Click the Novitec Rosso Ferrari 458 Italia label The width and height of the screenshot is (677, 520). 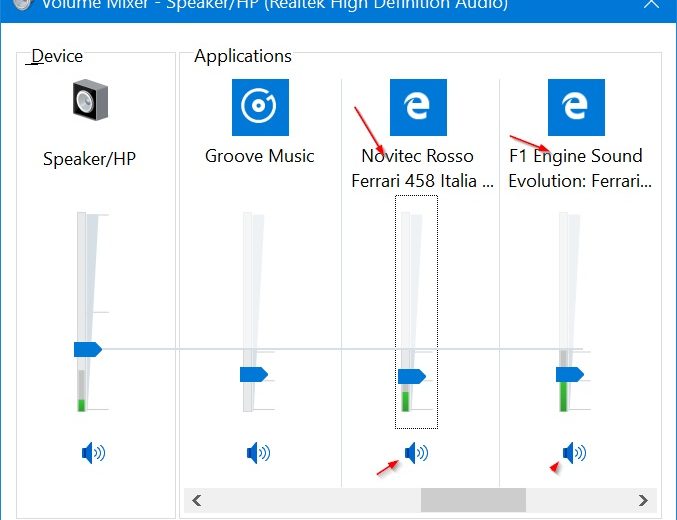point(422,168)
